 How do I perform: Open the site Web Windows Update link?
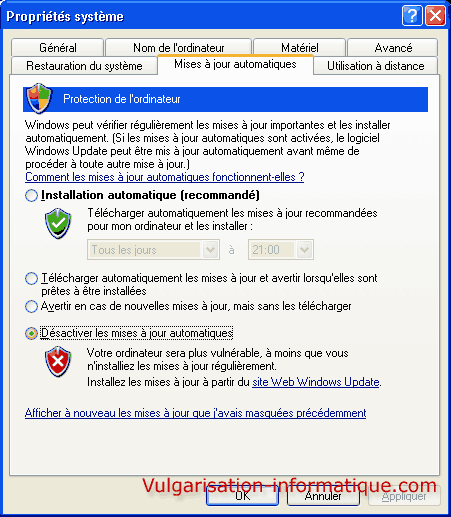(316, 382)
